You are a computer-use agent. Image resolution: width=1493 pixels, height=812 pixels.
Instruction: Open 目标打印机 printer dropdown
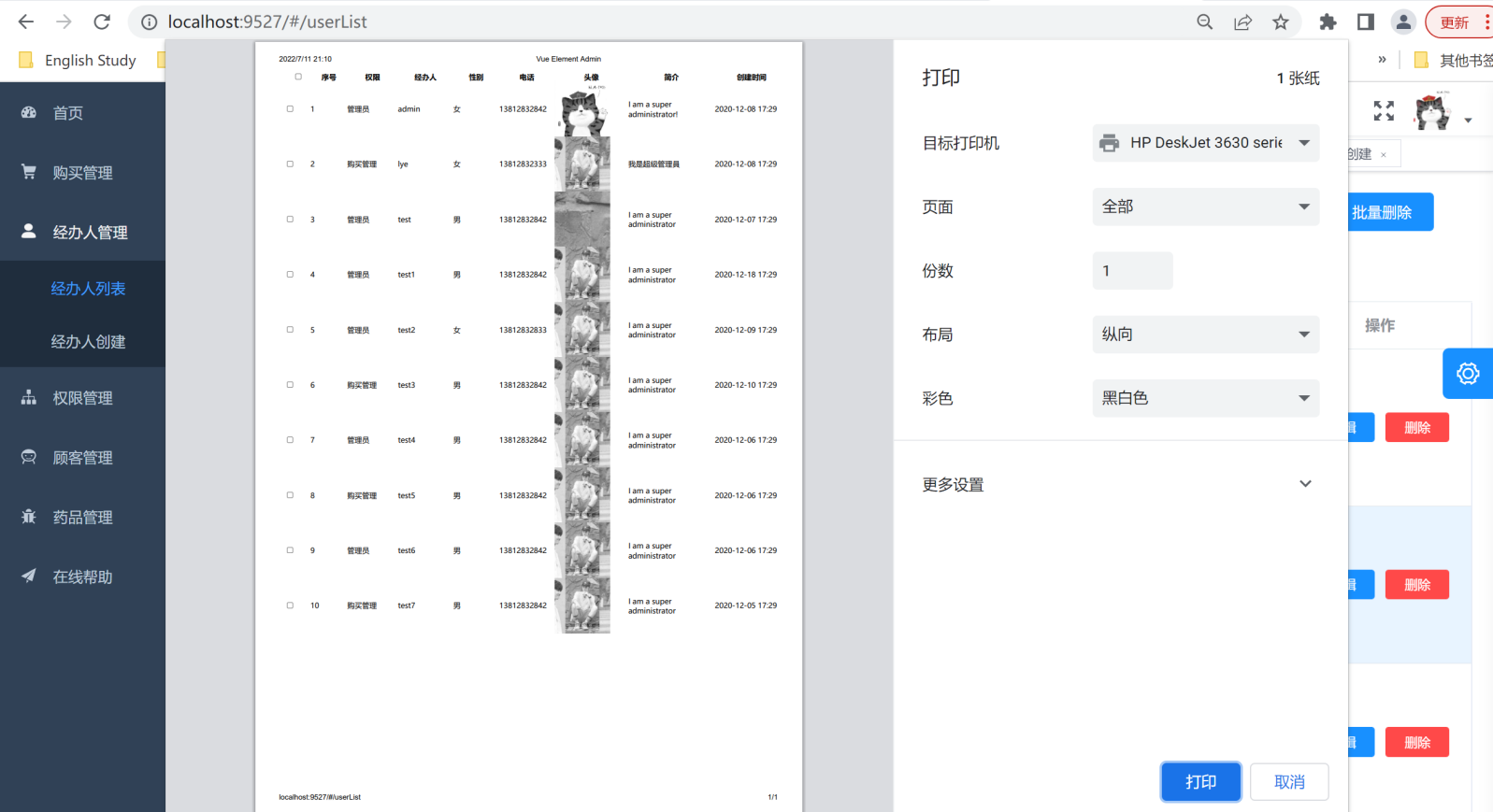[1206, 143]
